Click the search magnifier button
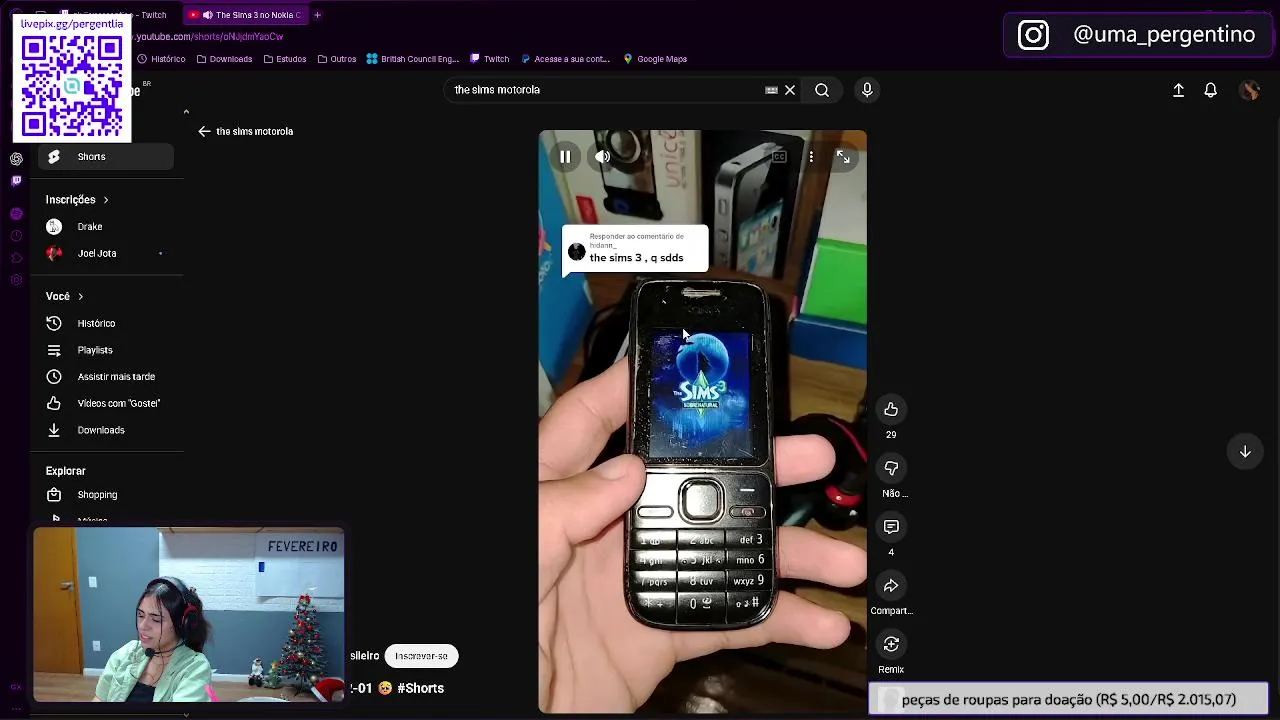Image resolution: width=1280 pixels, height=720 pixels. [x=822, y=90]
